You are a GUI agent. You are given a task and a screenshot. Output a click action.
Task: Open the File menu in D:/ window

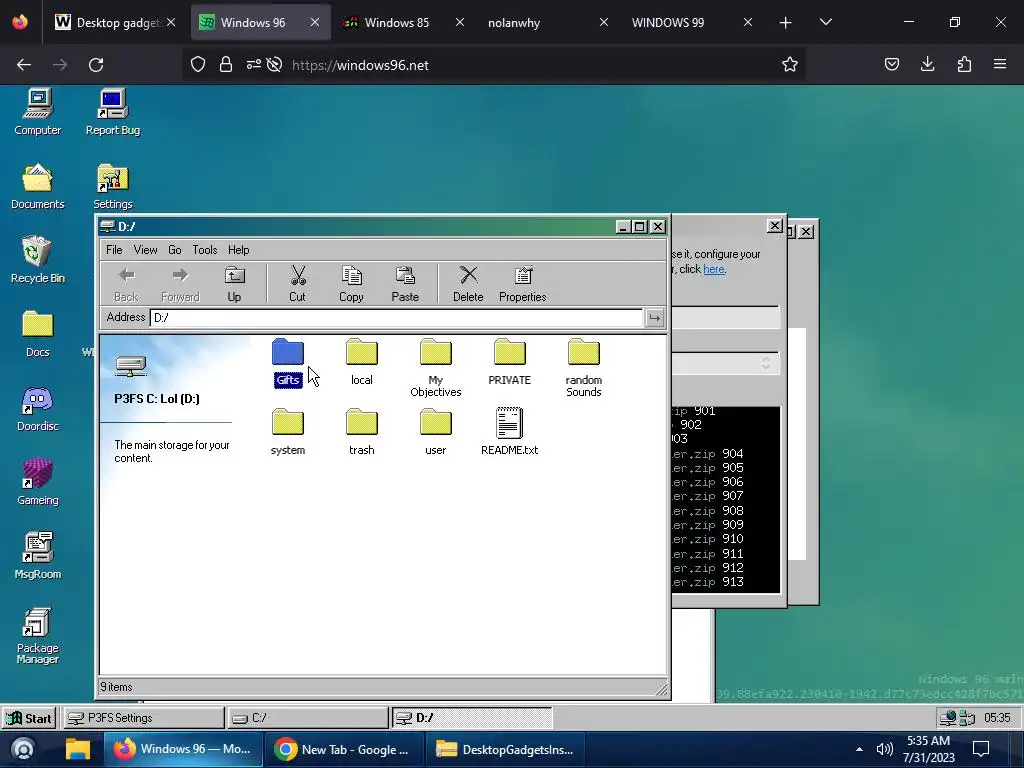click(114, 250)
